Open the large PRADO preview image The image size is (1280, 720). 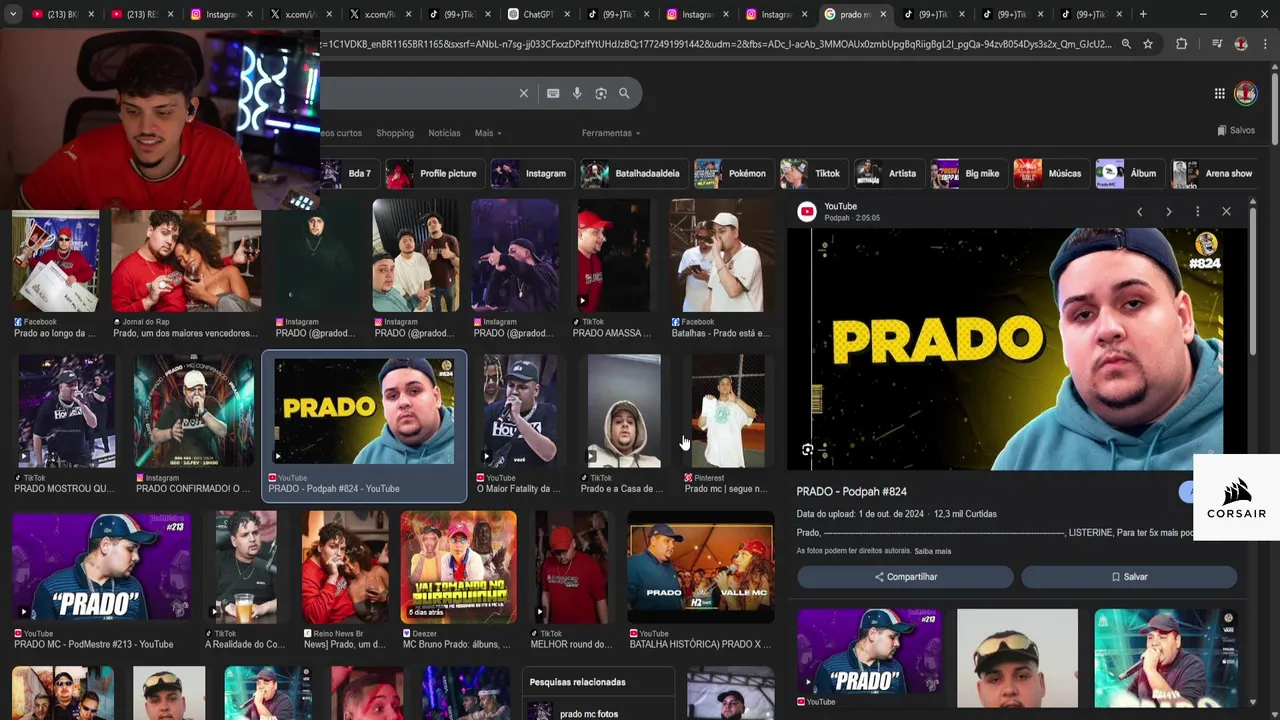[1017, 349]
